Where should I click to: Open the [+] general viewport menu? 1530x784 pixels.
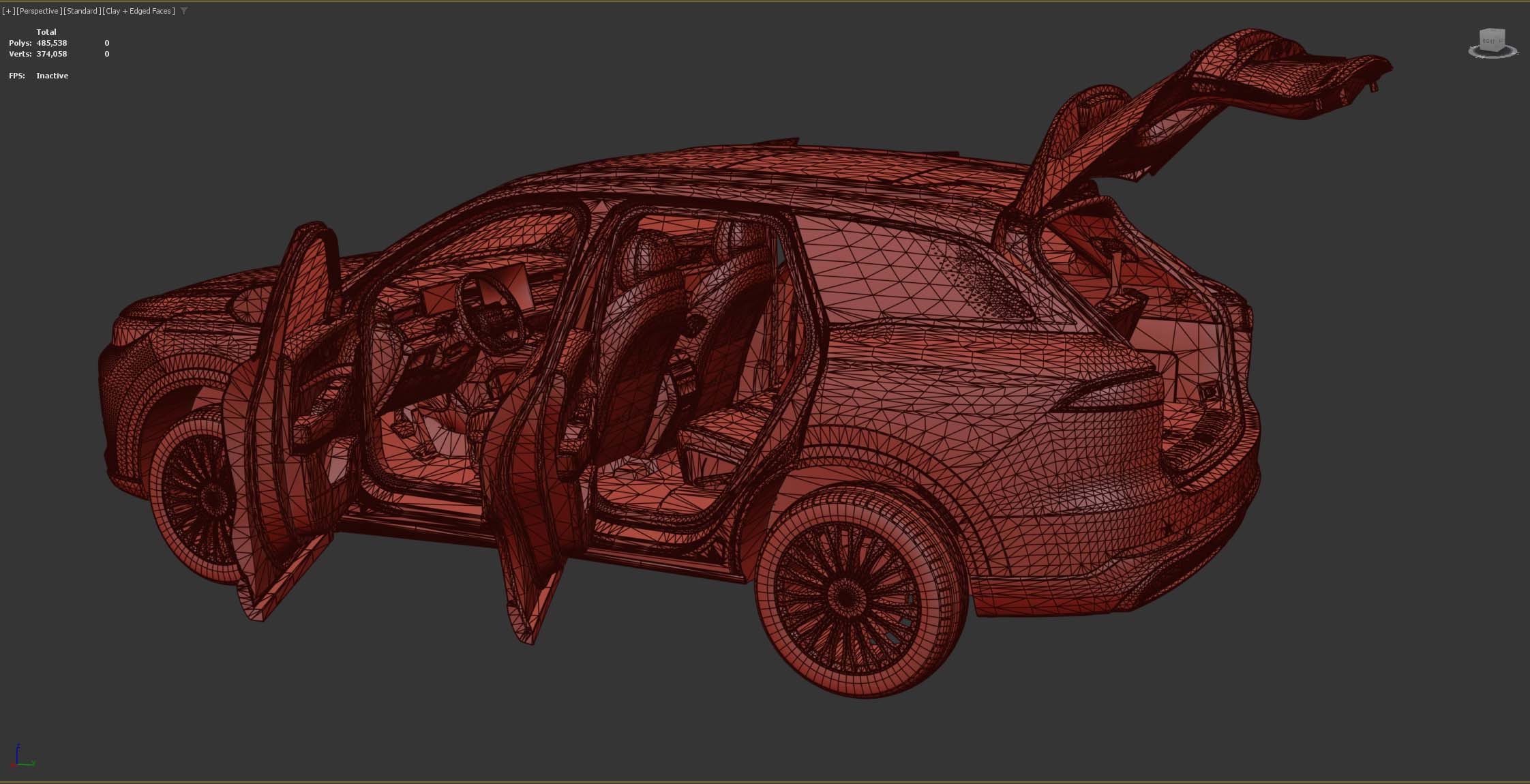click(x=8, y=11)
